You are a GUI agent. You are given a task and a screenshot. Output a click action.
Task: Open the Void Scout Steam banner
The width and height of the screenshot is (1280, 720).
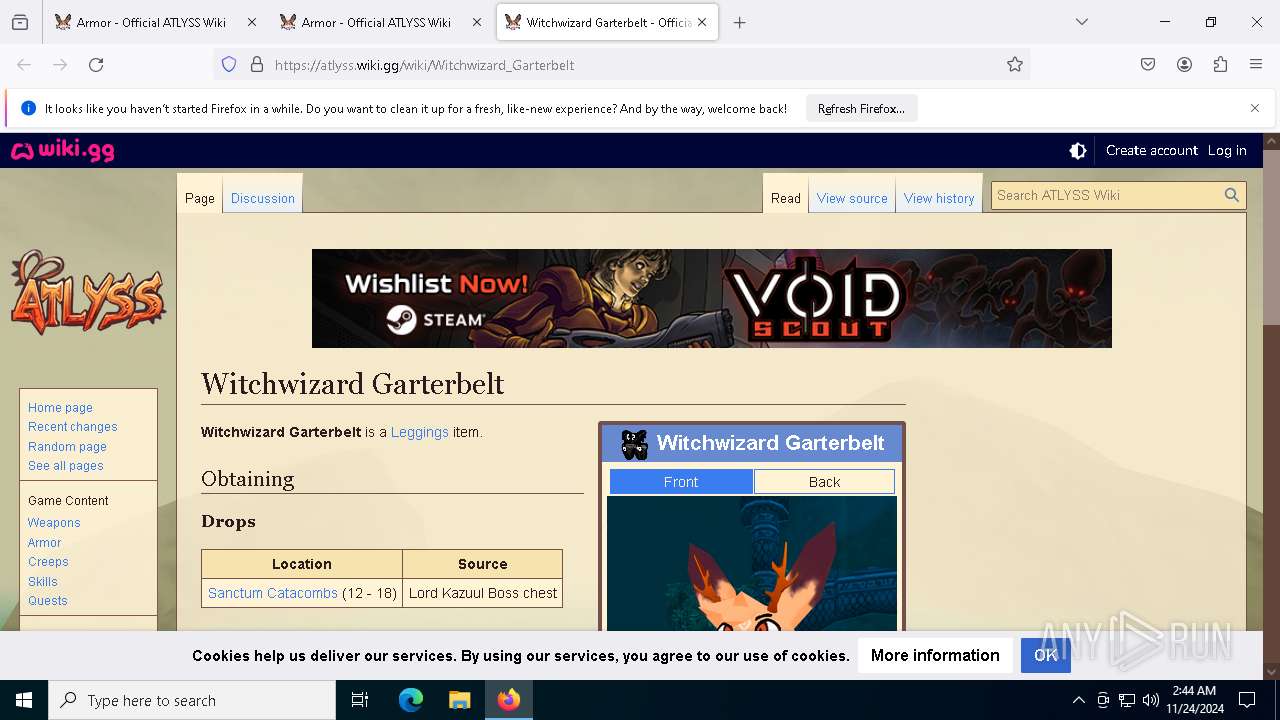[712, 298]
